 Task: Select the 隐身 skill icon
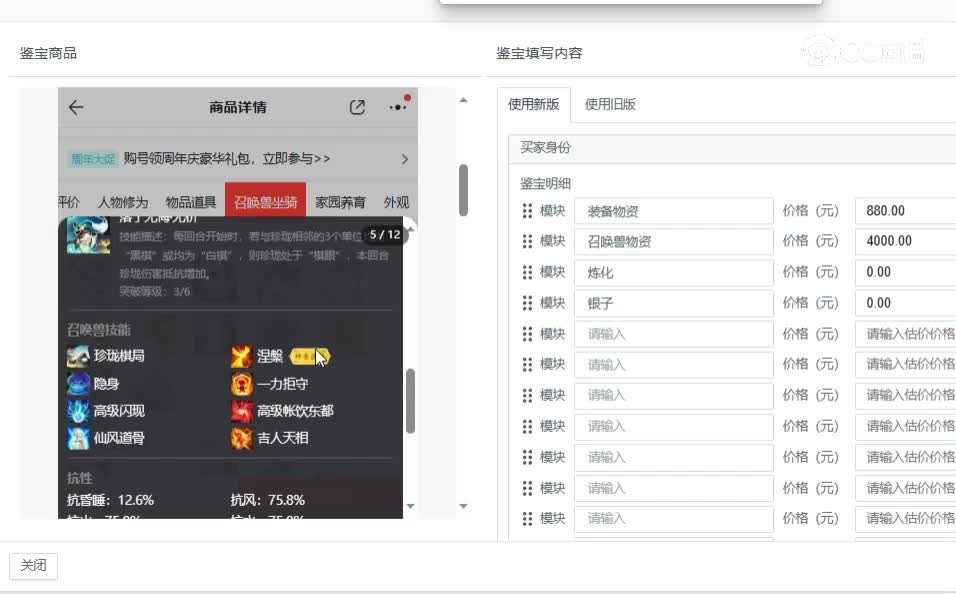78,384
